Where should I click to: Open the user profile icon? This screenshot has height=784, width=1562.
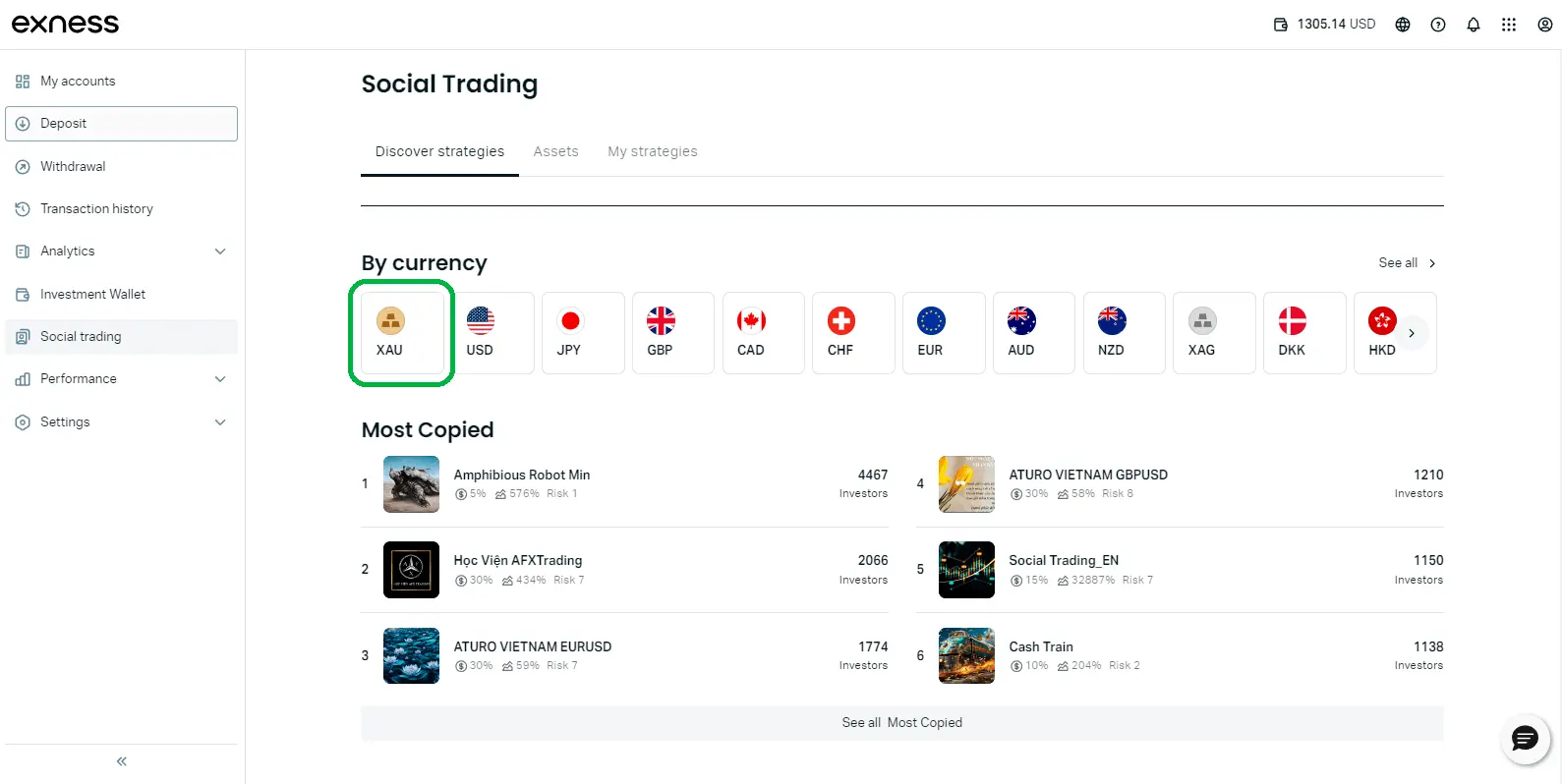(1544, 25)
